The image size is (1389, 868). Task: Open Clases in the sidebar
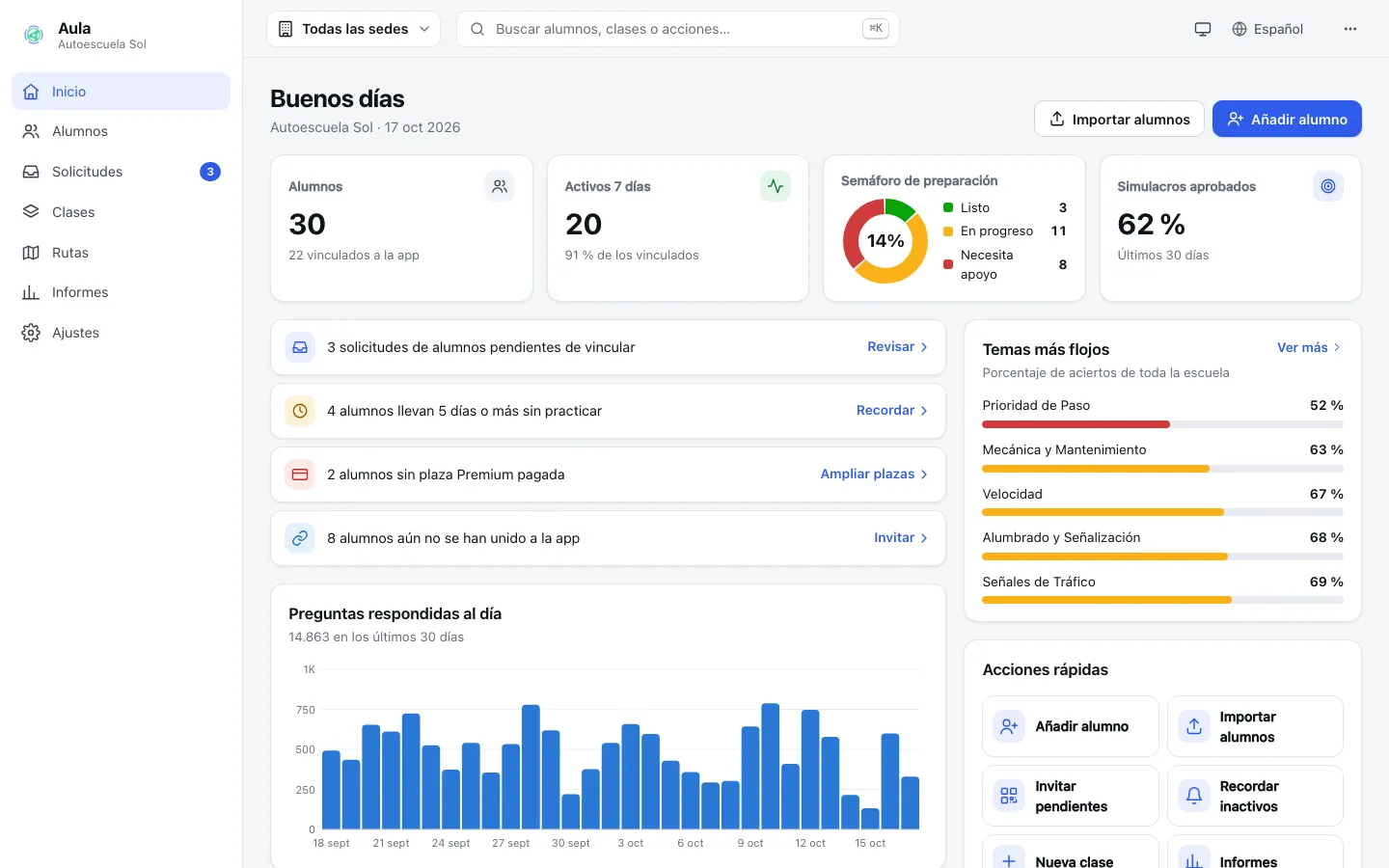coord(121,212)
